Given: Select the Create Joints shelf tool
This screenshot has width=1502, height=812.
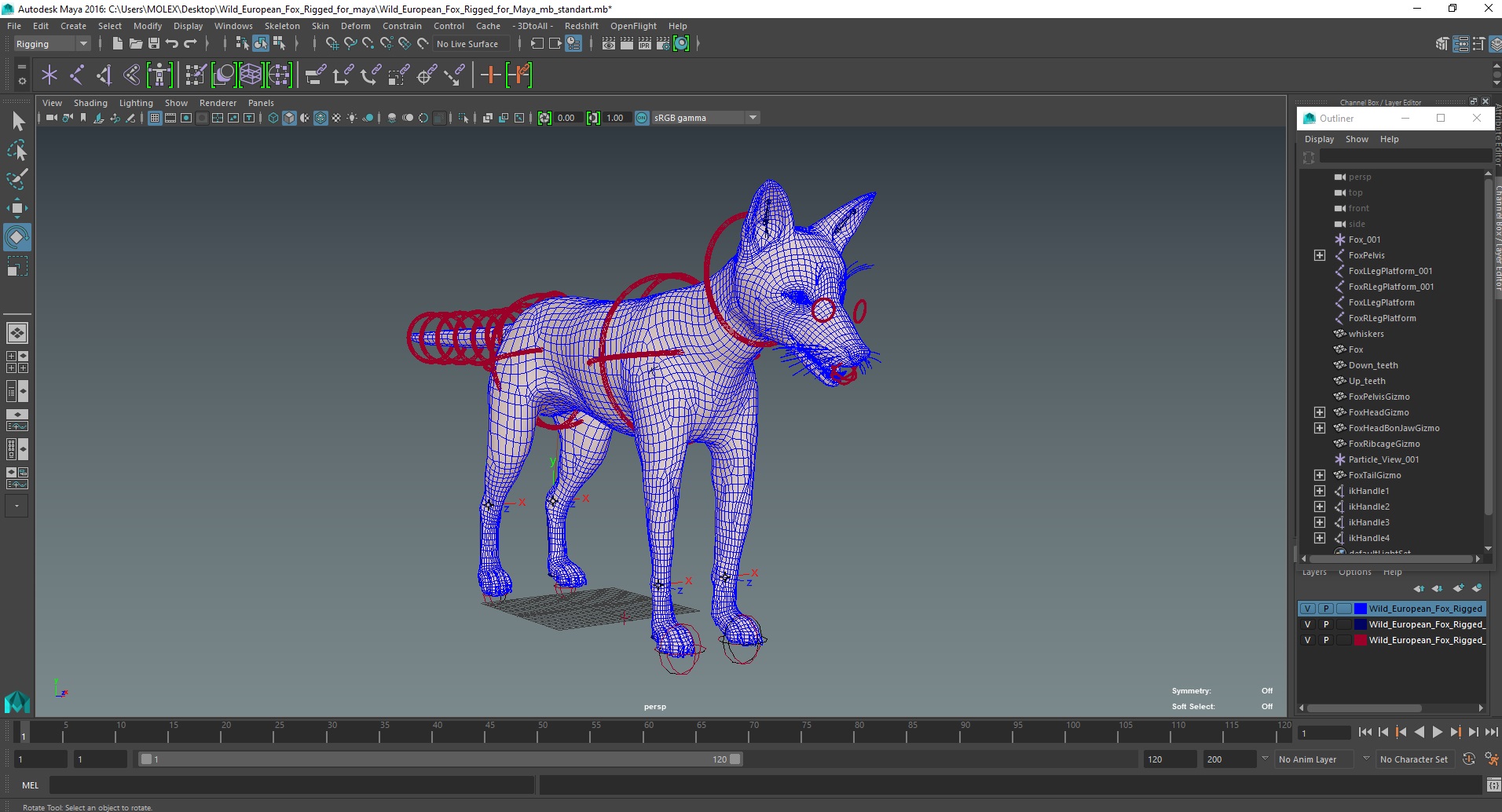Looking at the screenshot, I should tap(77, 75).
